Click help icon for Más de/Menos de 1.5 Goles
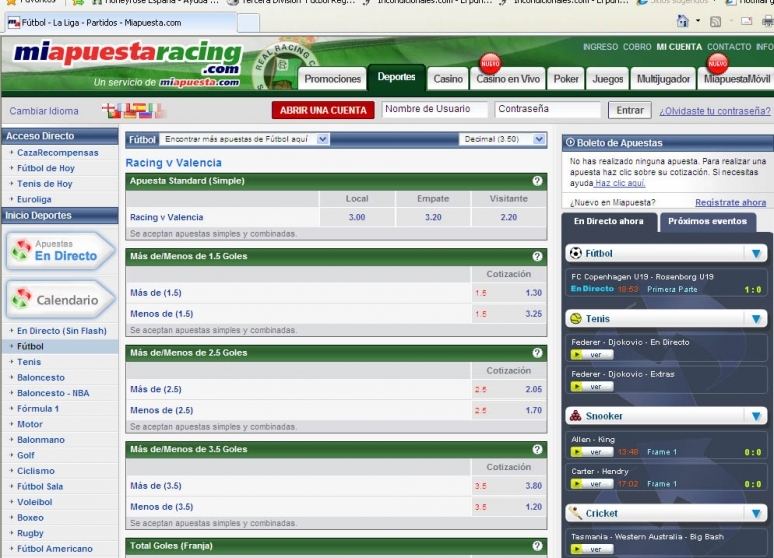Image resolution: width=774 pixels, height=558 pixels. coord(538,256)
